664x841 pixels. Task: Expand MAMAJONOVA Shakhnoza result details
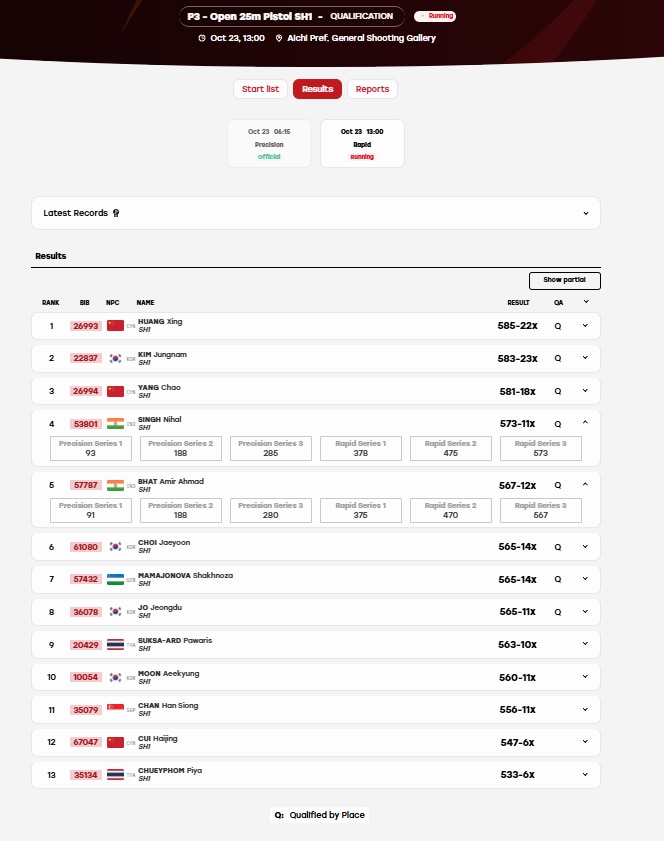585,579
